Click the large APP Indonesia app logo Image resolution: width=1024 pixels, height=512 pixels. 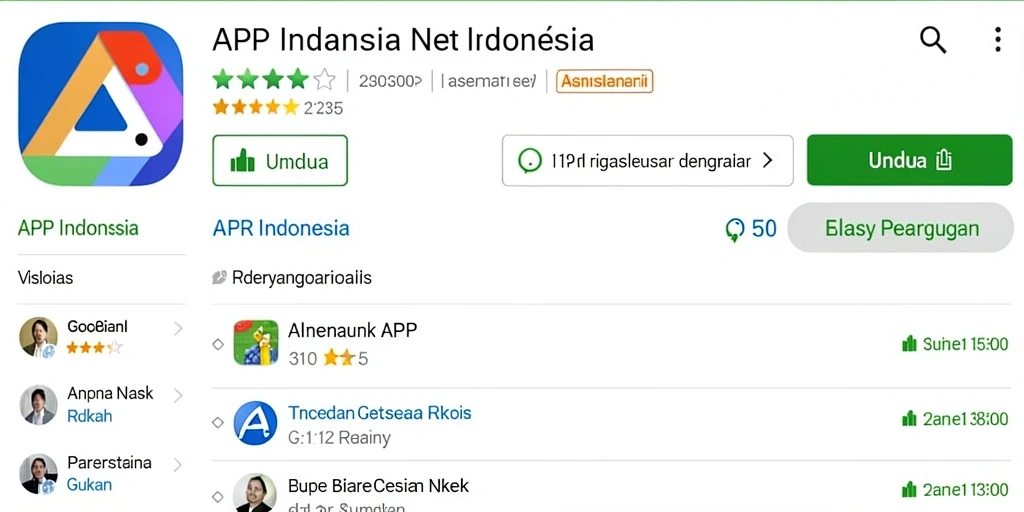[101, 103]
